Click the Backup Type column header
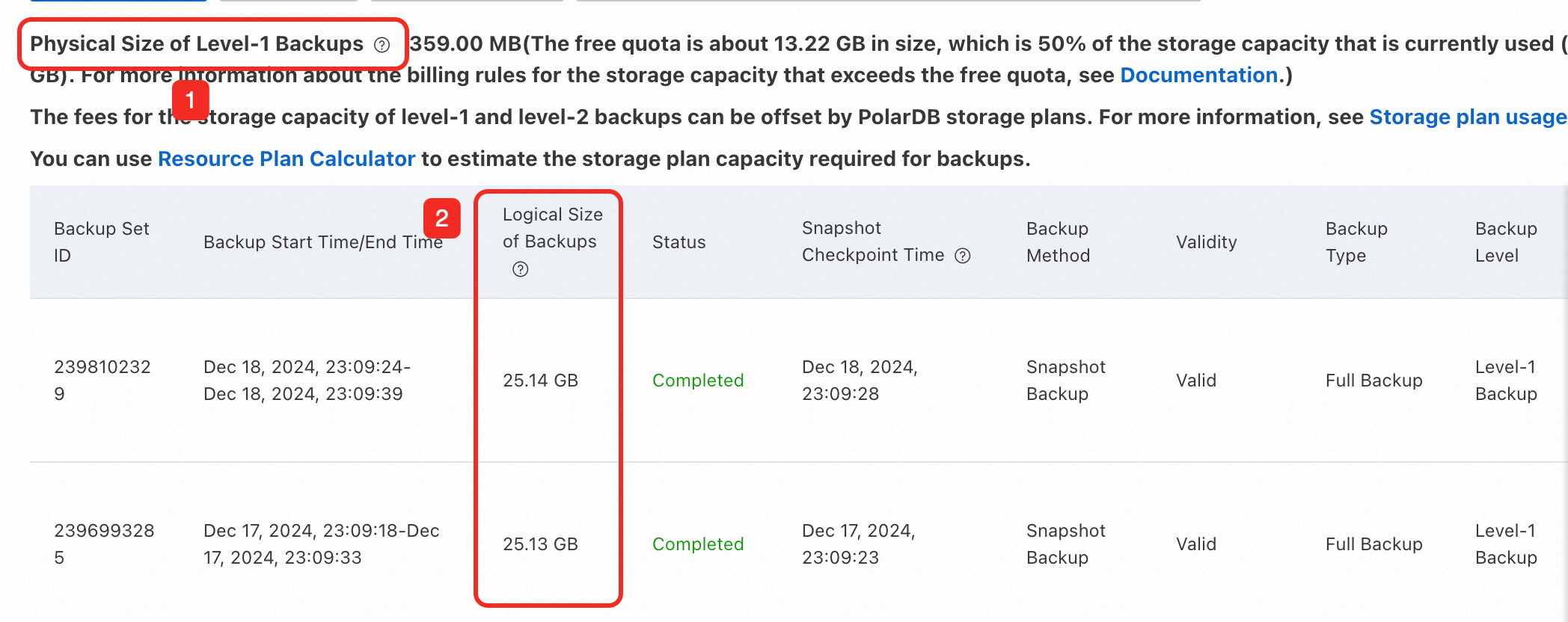This screenshot has height=622, width=1568. (1356, 241)
